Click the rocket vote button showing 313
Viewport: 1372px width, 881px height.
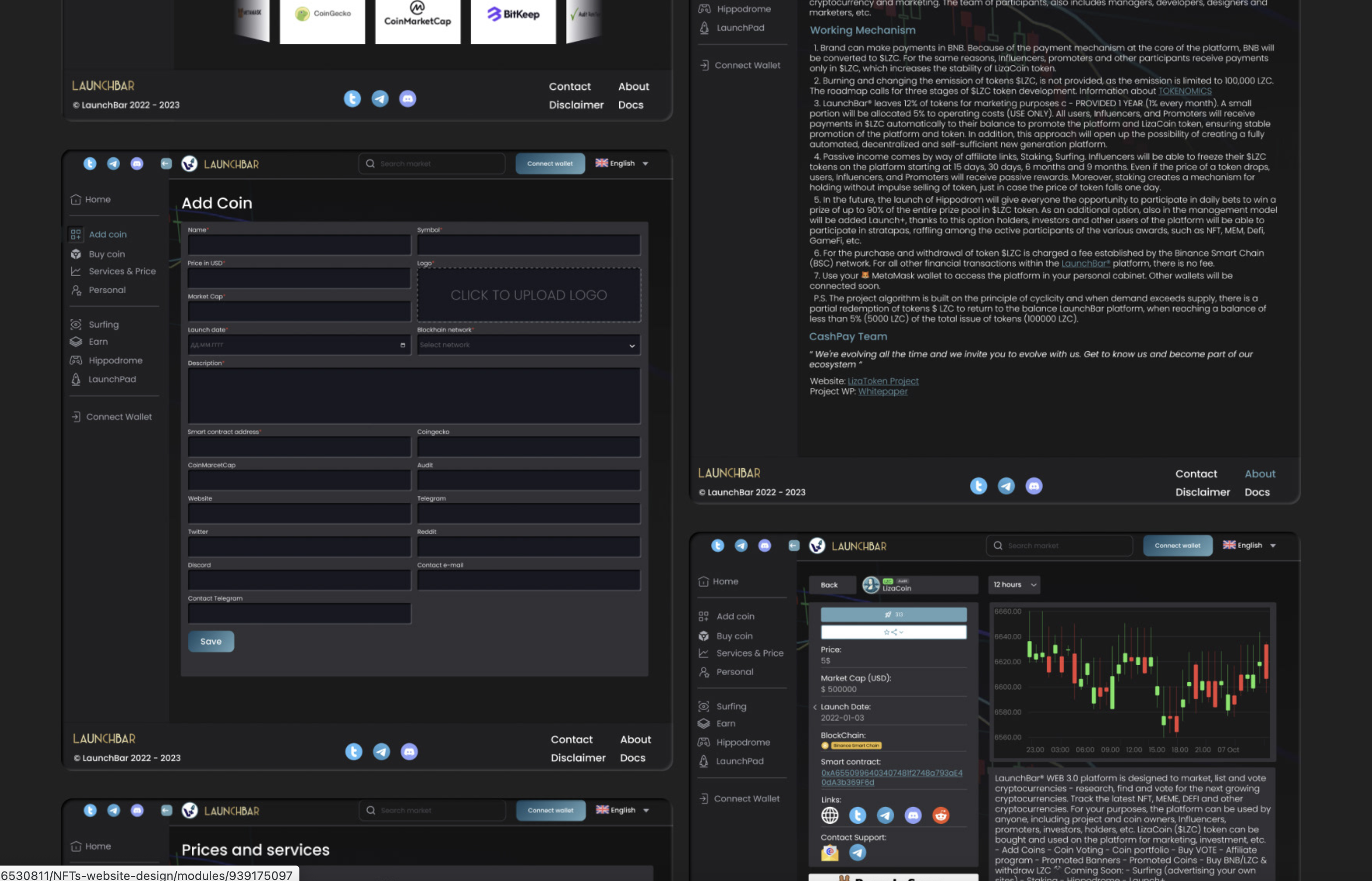893,614
